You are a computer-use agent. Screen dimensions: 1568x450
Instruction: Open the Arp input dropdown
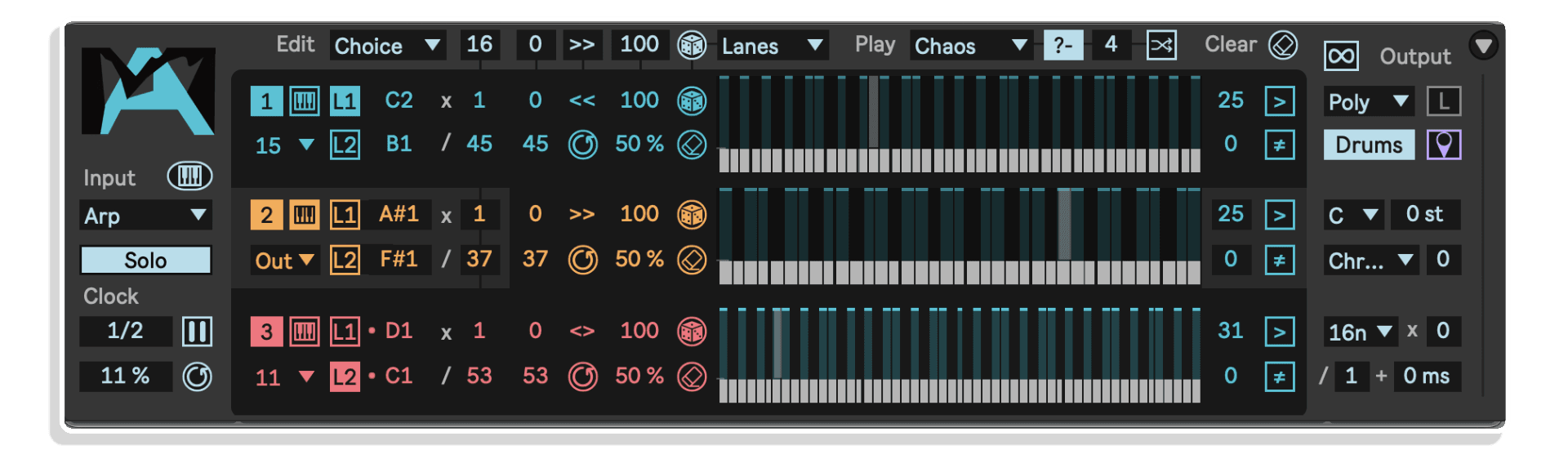(x=145, y=216)
